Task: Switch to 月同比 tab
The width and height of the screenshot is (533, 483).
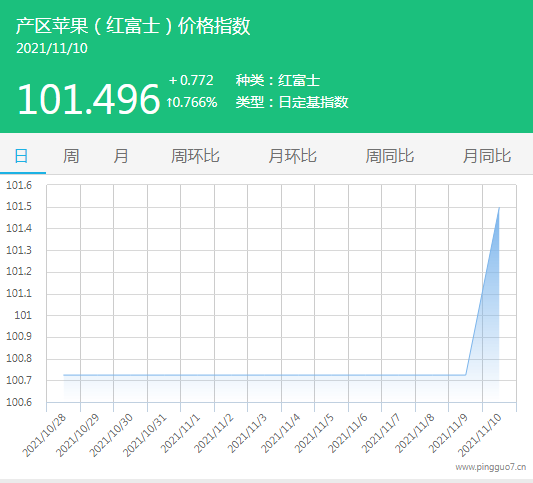Action: point(487,156)
